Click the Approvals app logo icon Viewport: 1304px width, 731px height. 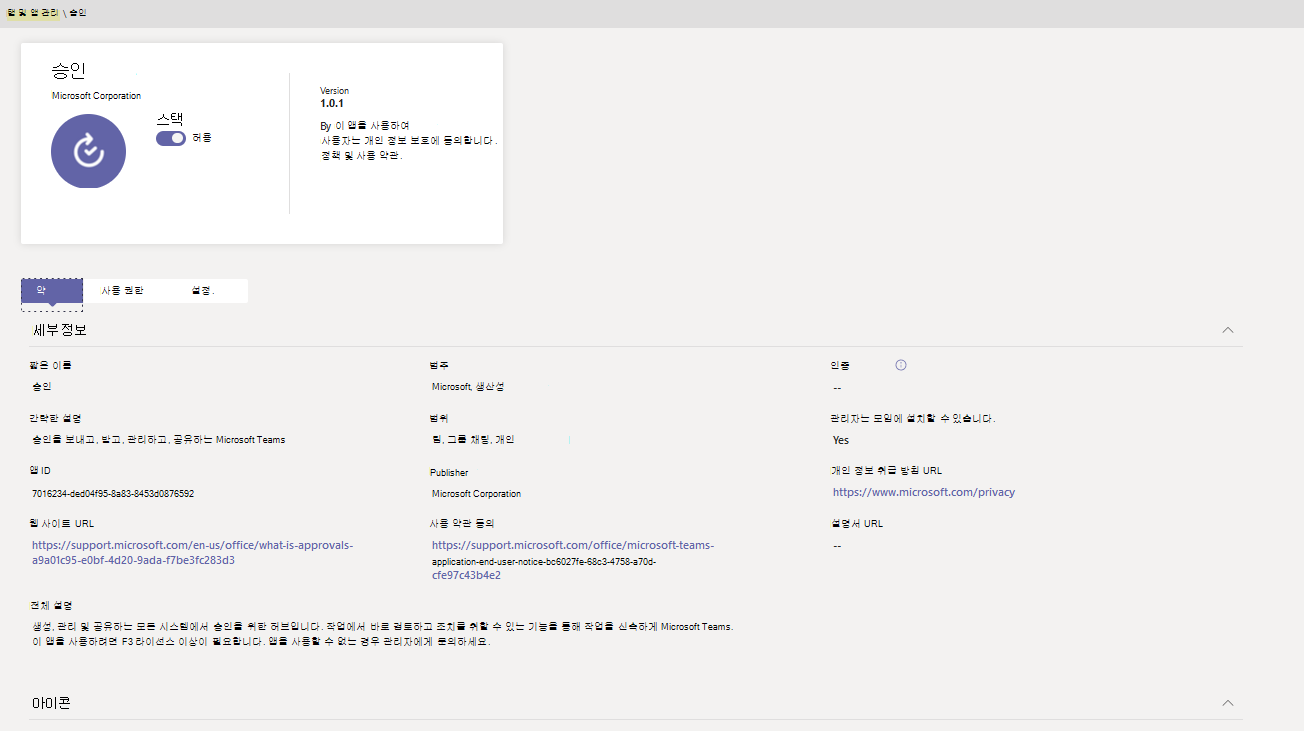click(x=88, y=151)
